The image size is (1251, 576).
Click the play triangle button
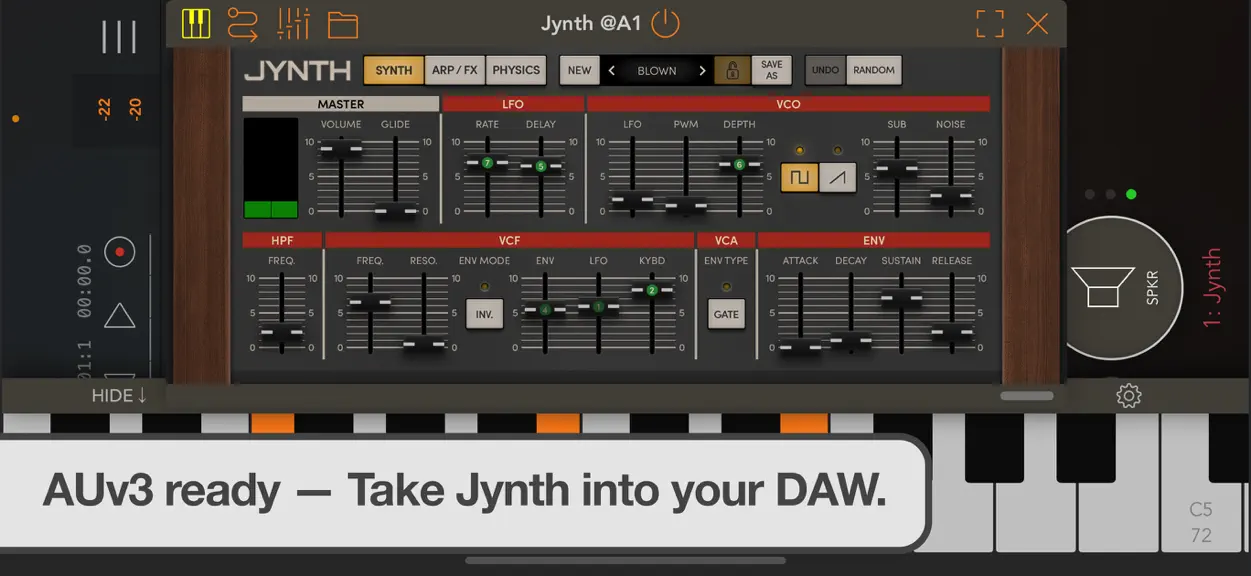pos(120,316)
